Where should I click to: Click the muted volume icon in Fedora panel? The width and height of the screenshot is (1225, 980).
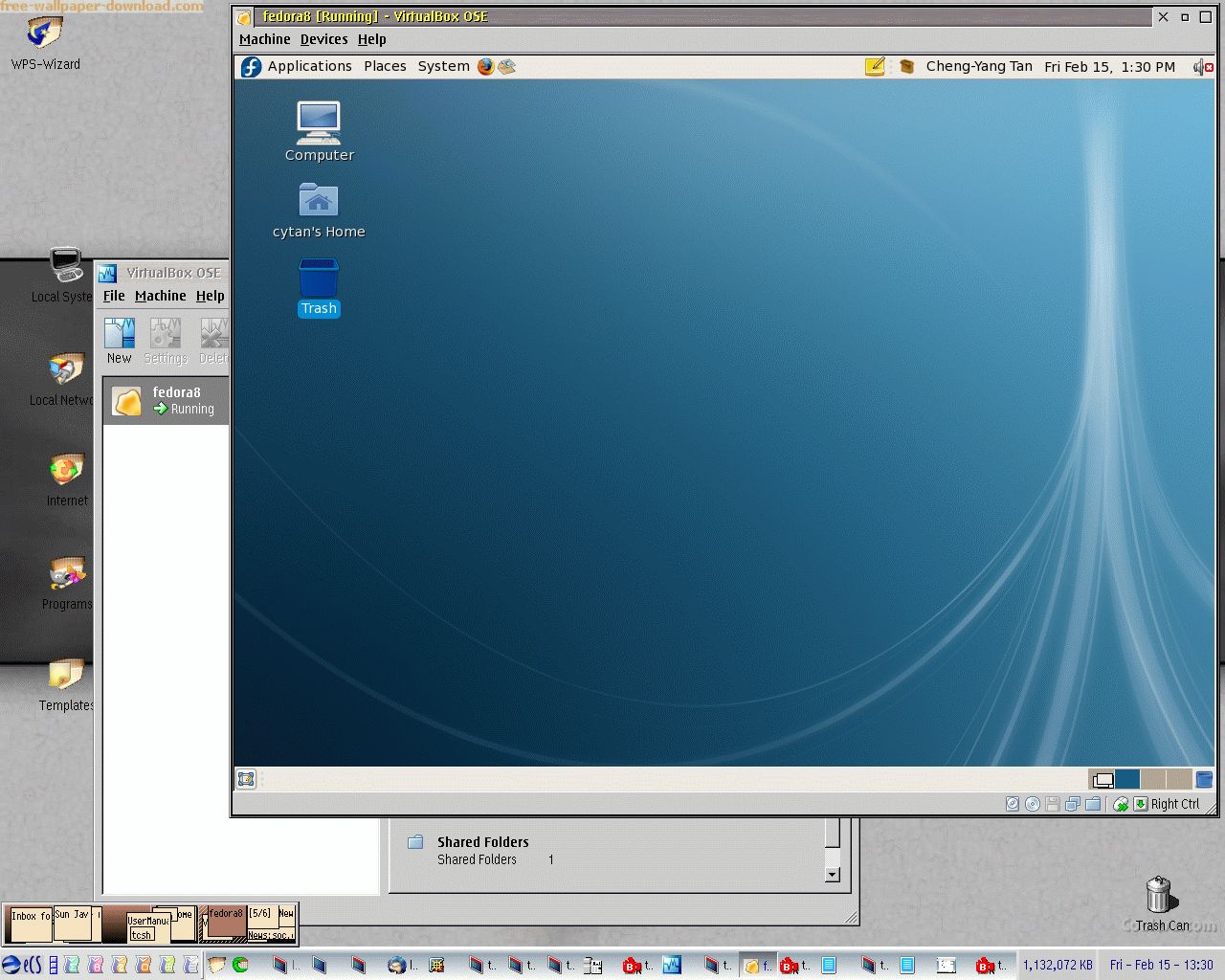click(1203, 67)
